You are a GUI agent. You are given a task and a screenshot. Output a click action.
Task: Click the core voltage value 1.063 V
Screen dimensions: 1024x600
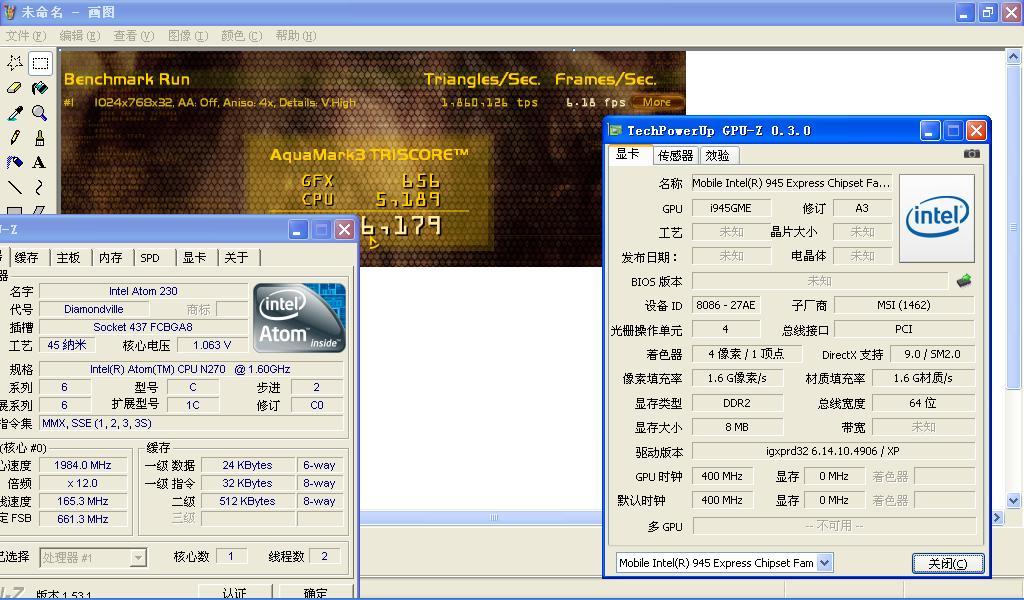point(212,345)
